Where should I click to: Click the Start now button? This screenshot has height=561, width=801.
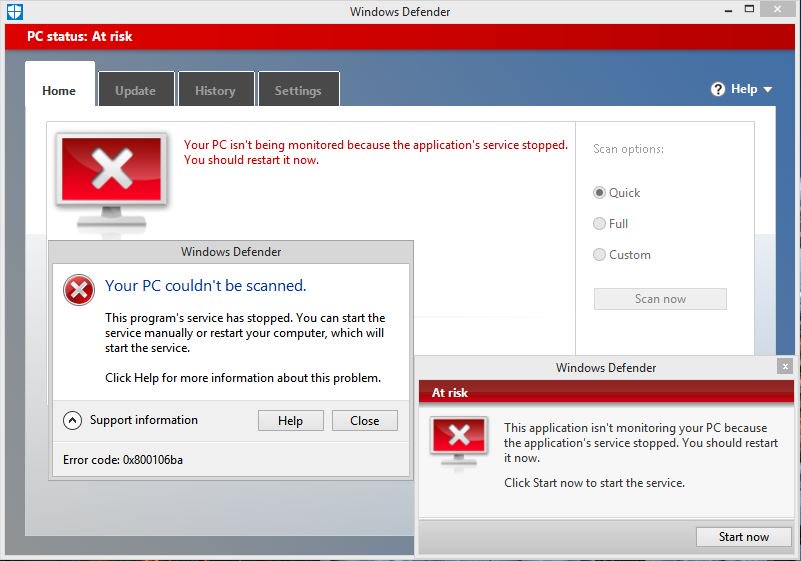743,536
